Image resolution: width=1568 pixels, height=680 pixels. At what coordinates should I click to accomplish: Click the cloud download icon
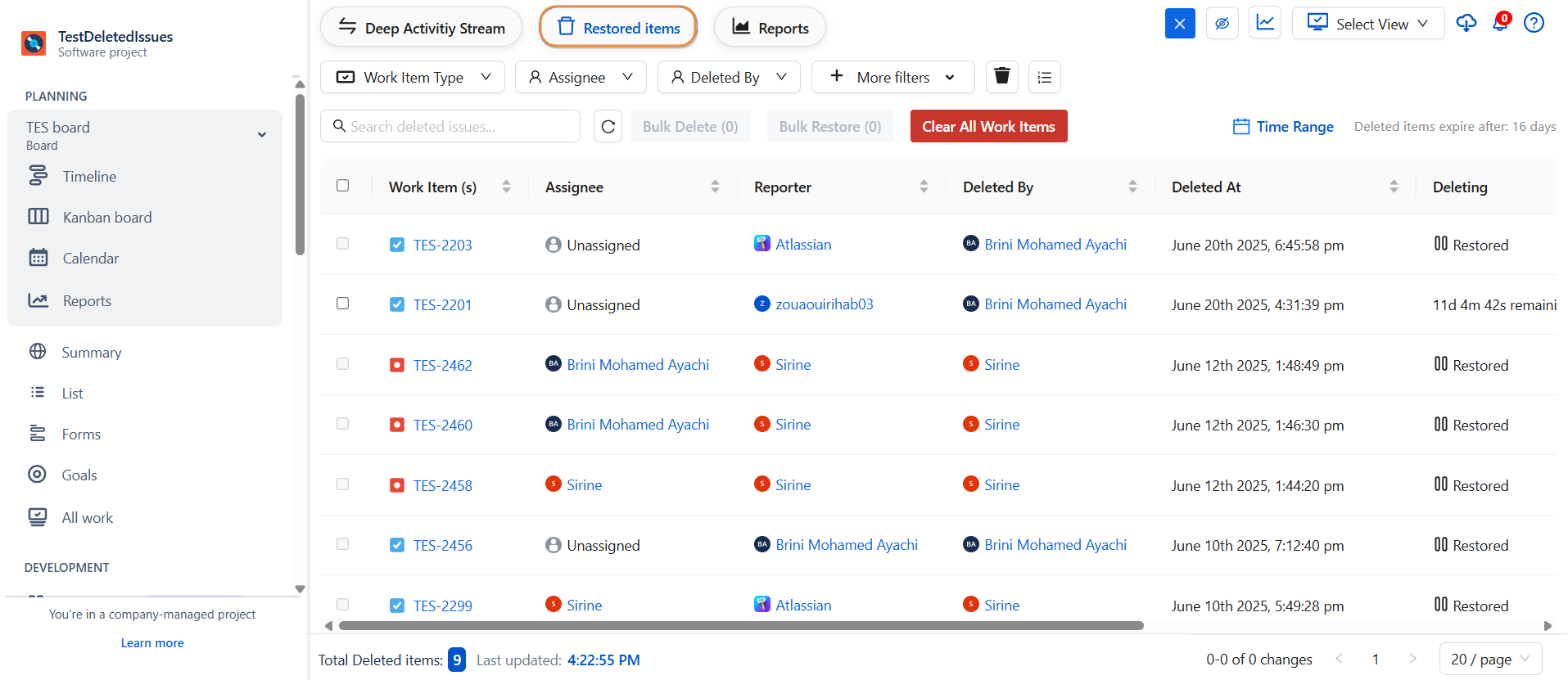pos(1466,23)
